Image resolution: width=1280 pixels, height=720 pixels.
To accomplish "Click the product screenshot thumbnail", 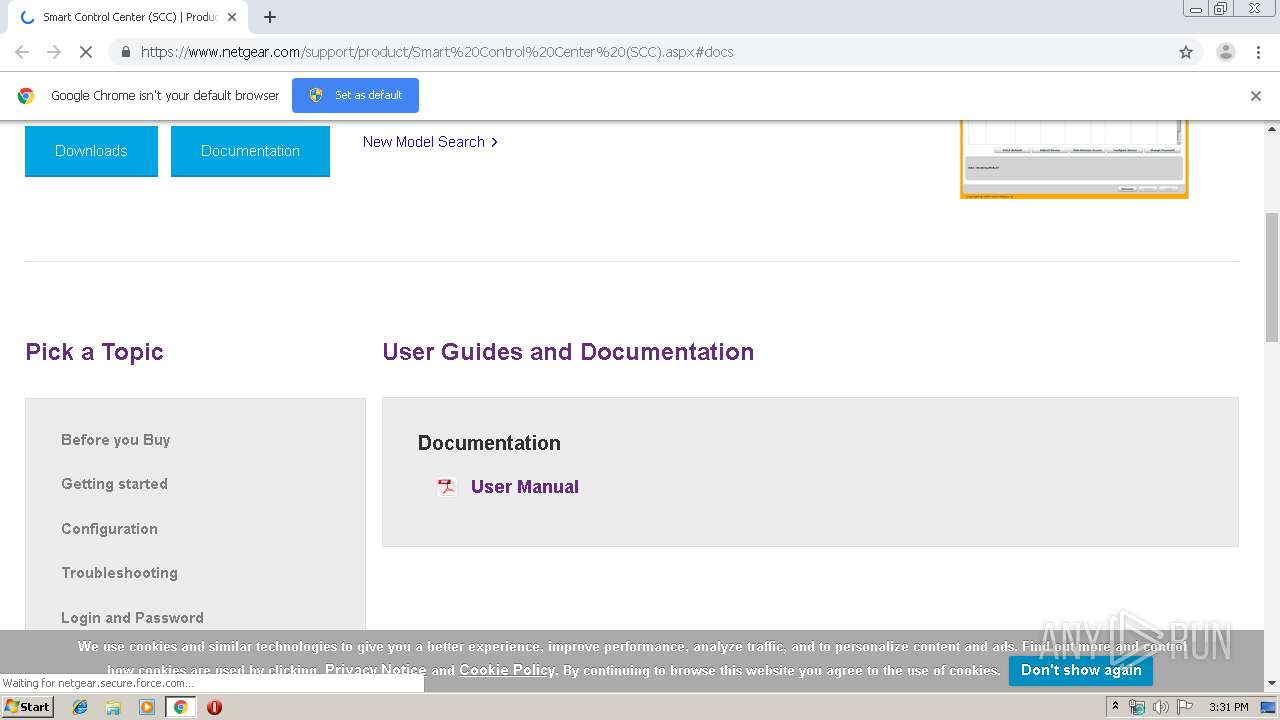I will (x=1074, y=160).
